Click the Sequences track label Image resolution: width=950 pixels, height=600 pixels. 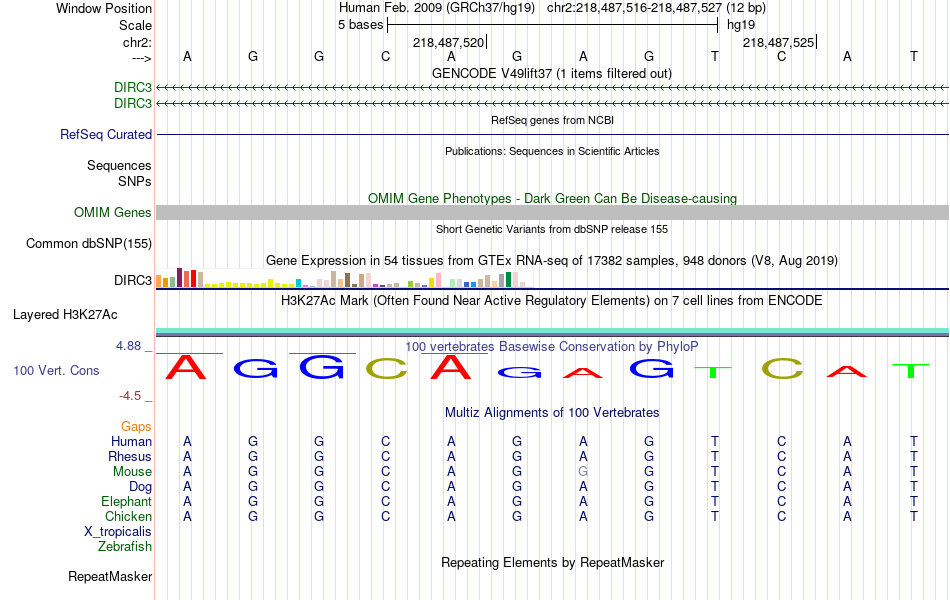click(x=119, y=165)
